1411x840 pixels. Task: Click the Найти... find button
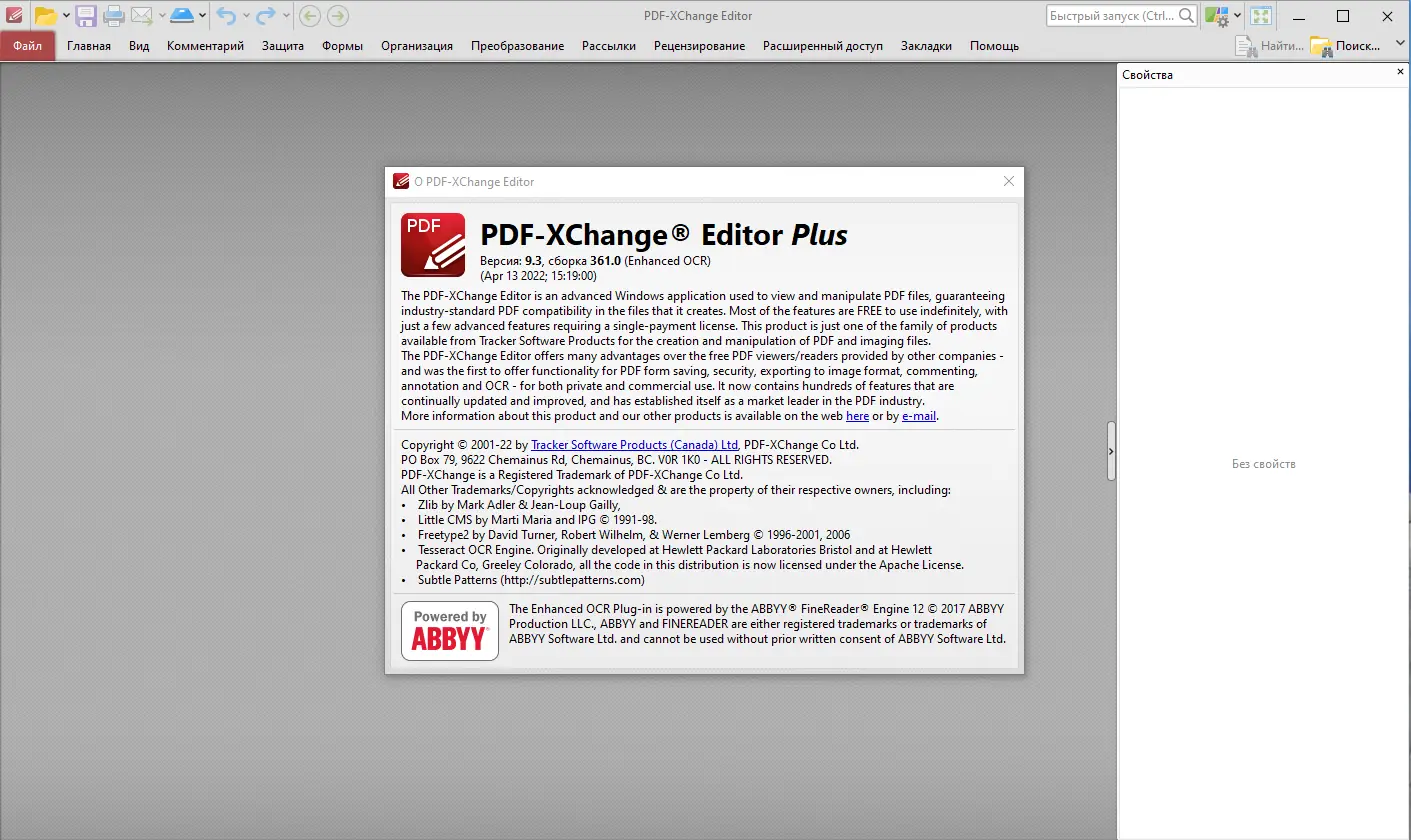point(1270,46)
